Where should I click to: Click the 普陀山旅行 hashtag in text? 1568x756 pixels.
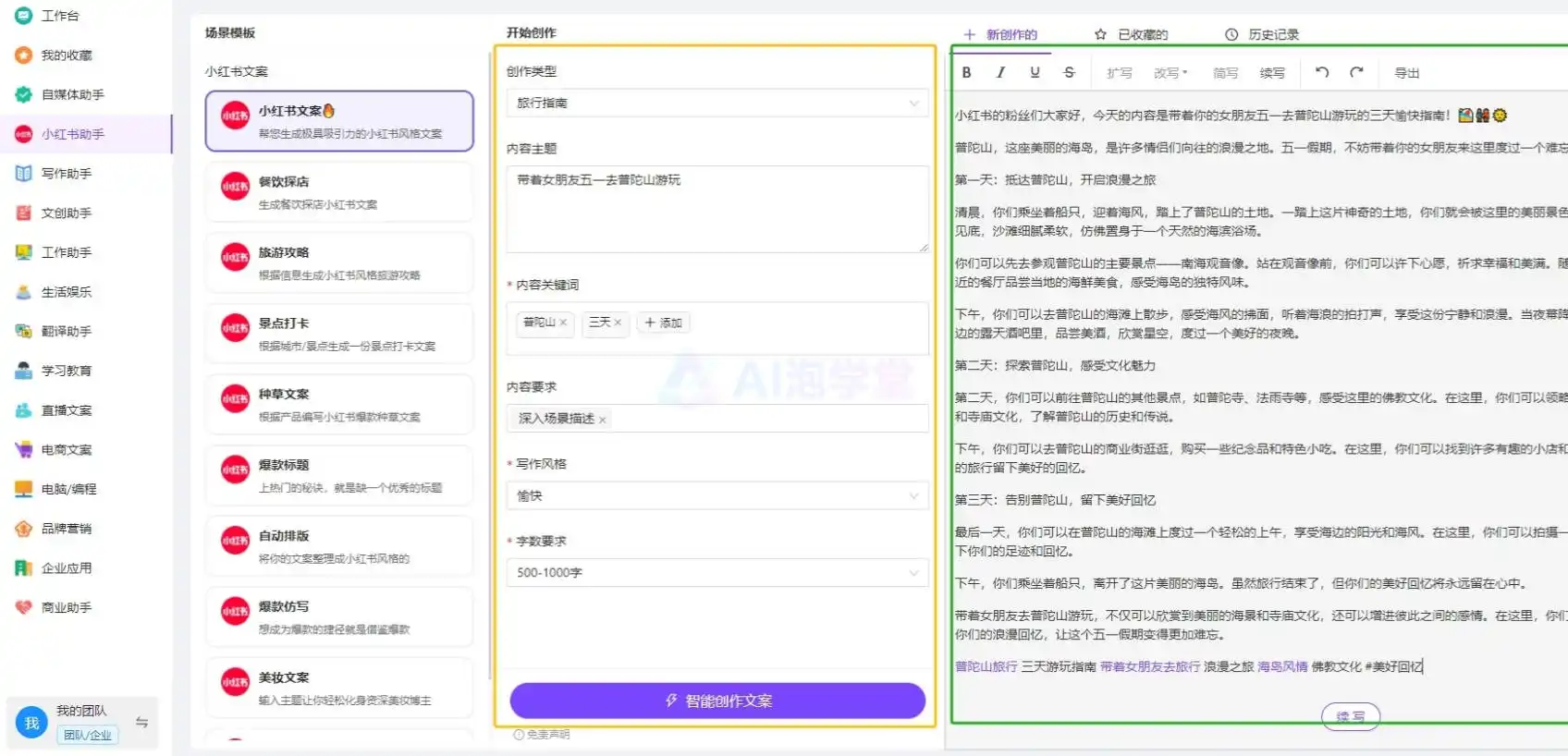tap(986, 666)
